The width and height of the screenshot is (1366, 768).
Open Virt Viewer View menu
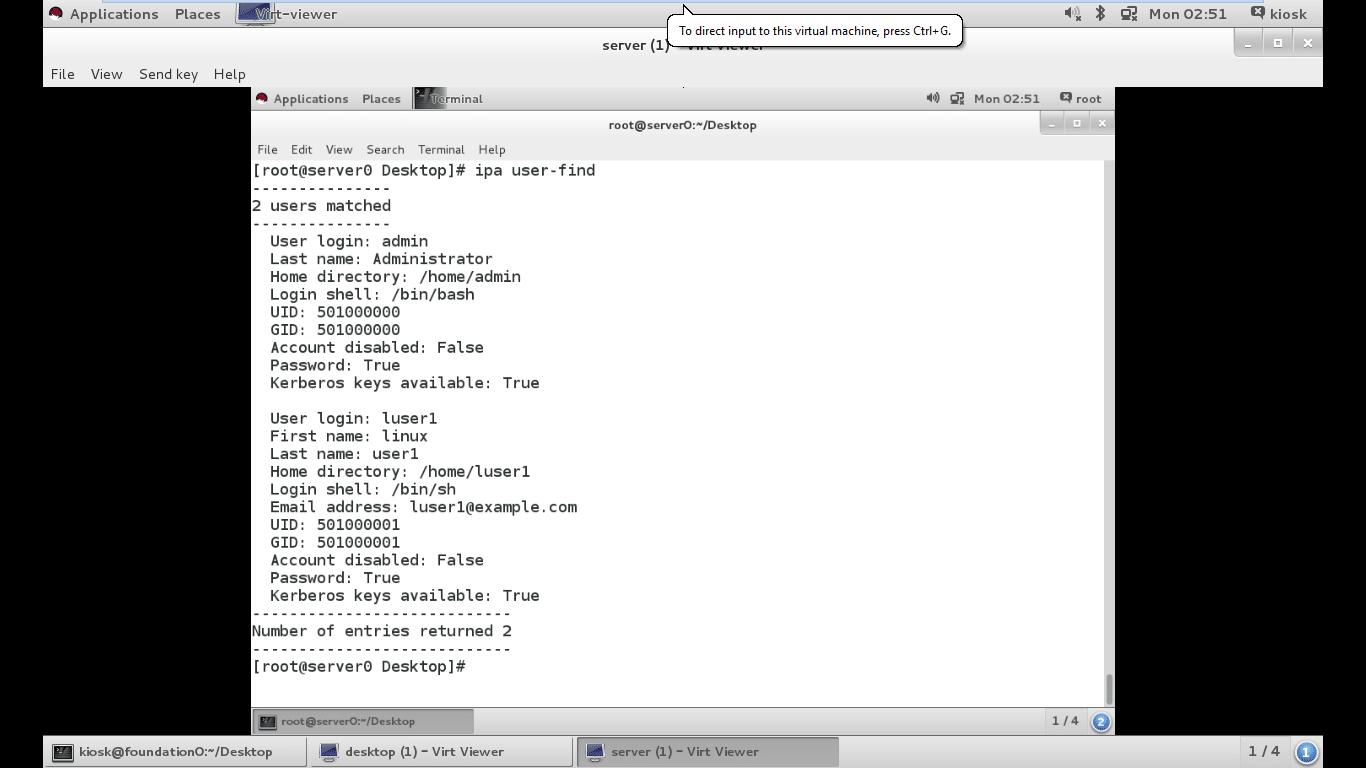click(x=106, y=74)
